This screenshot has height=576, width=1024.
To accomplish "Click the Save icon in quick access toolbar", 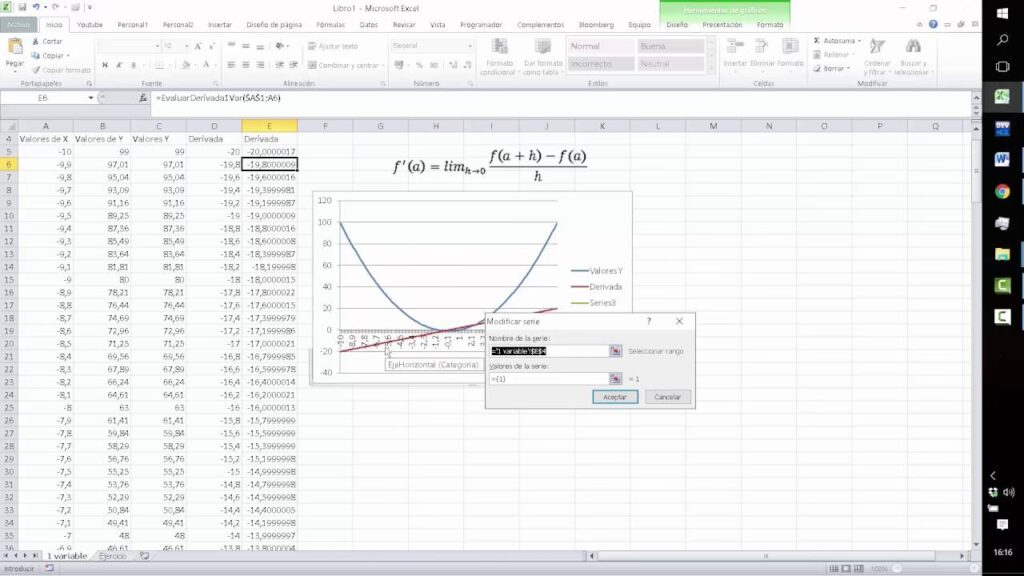I will click(22, 7).
